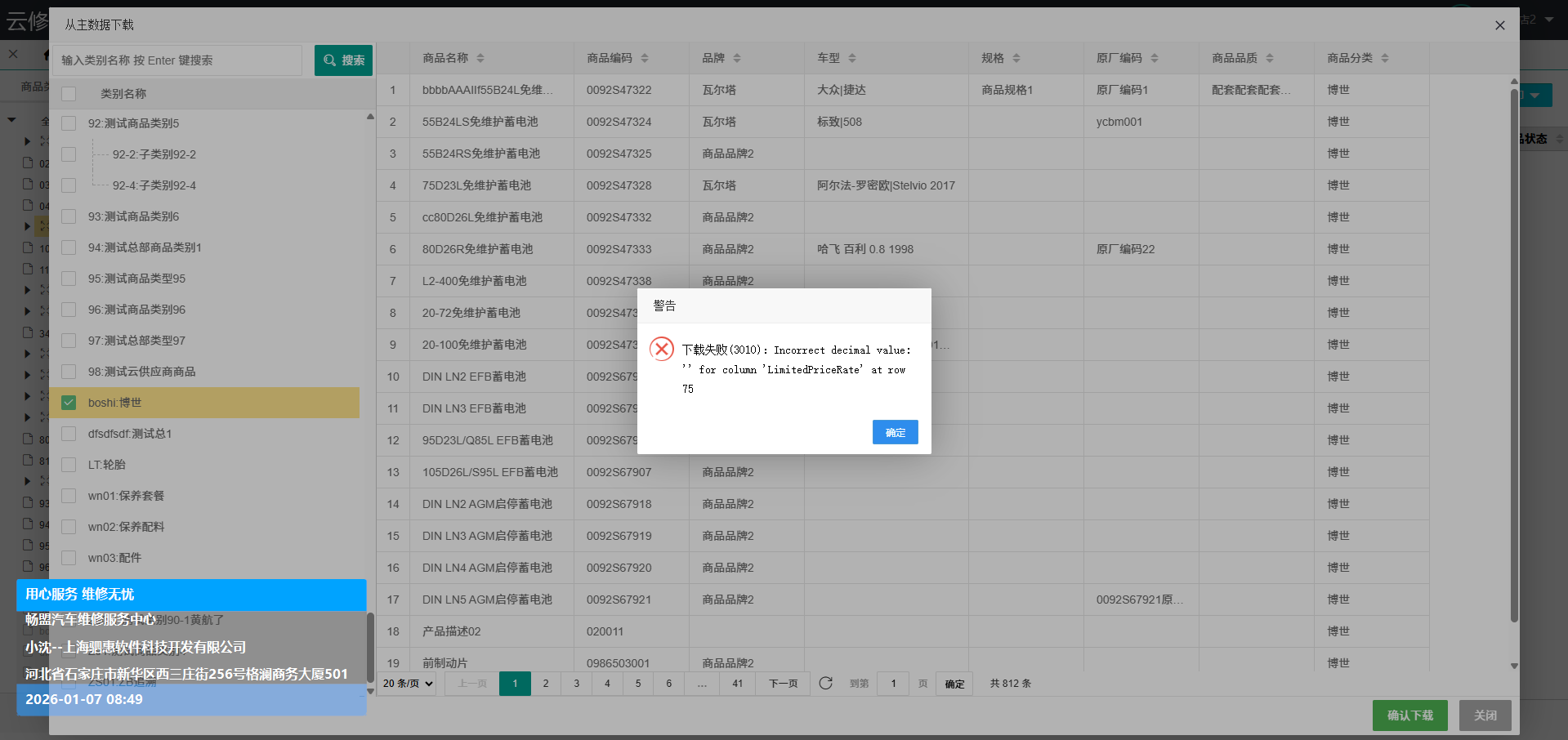Sort by 品牌 column arrows
Image resolution: width=1568 pixels, height=740 pixels.
[x=737, y=58]
